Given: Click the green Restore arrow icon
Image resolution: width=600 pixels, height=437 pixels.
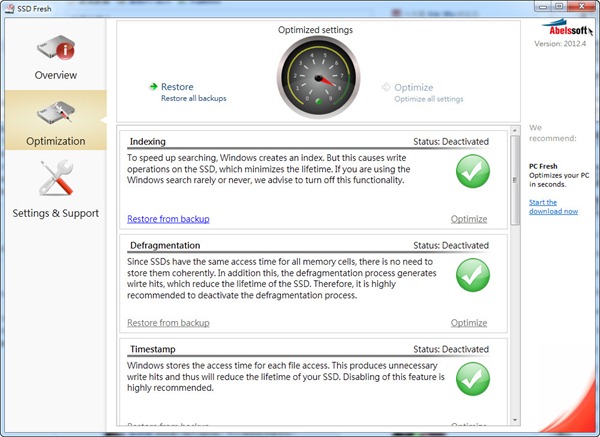Looking at the screenshot, I should [153, 86].
